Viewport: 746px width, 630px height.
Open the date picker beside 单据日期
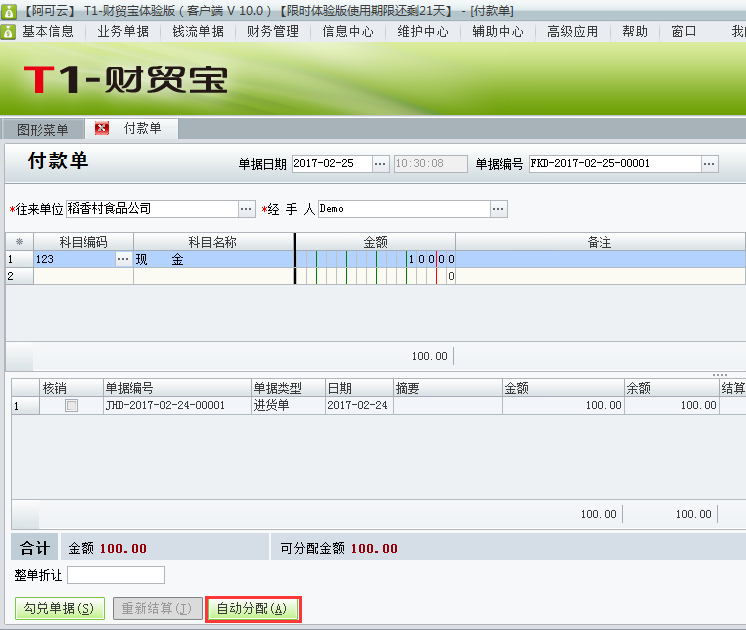click(380, 164)
